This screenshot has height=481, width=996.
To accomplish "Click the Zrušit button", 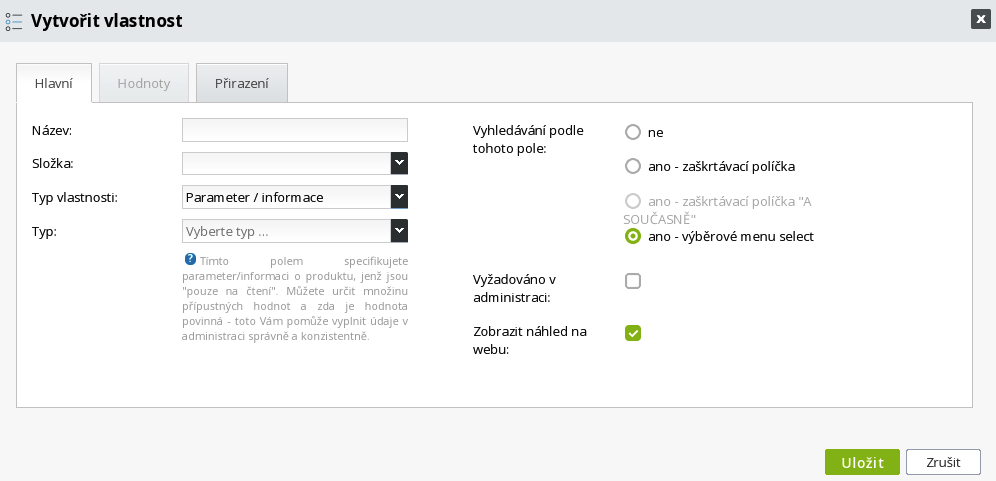I will [943, 463].
